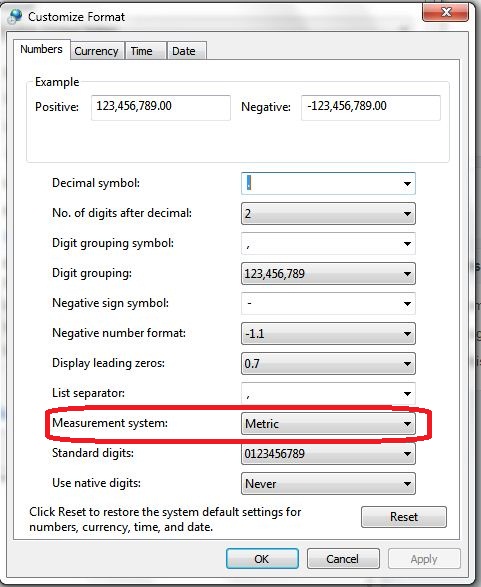The height and width of the screenshot is (587, 481).
Task: Open No. of digits after decimal dropdown
Action: click(328, 213)
